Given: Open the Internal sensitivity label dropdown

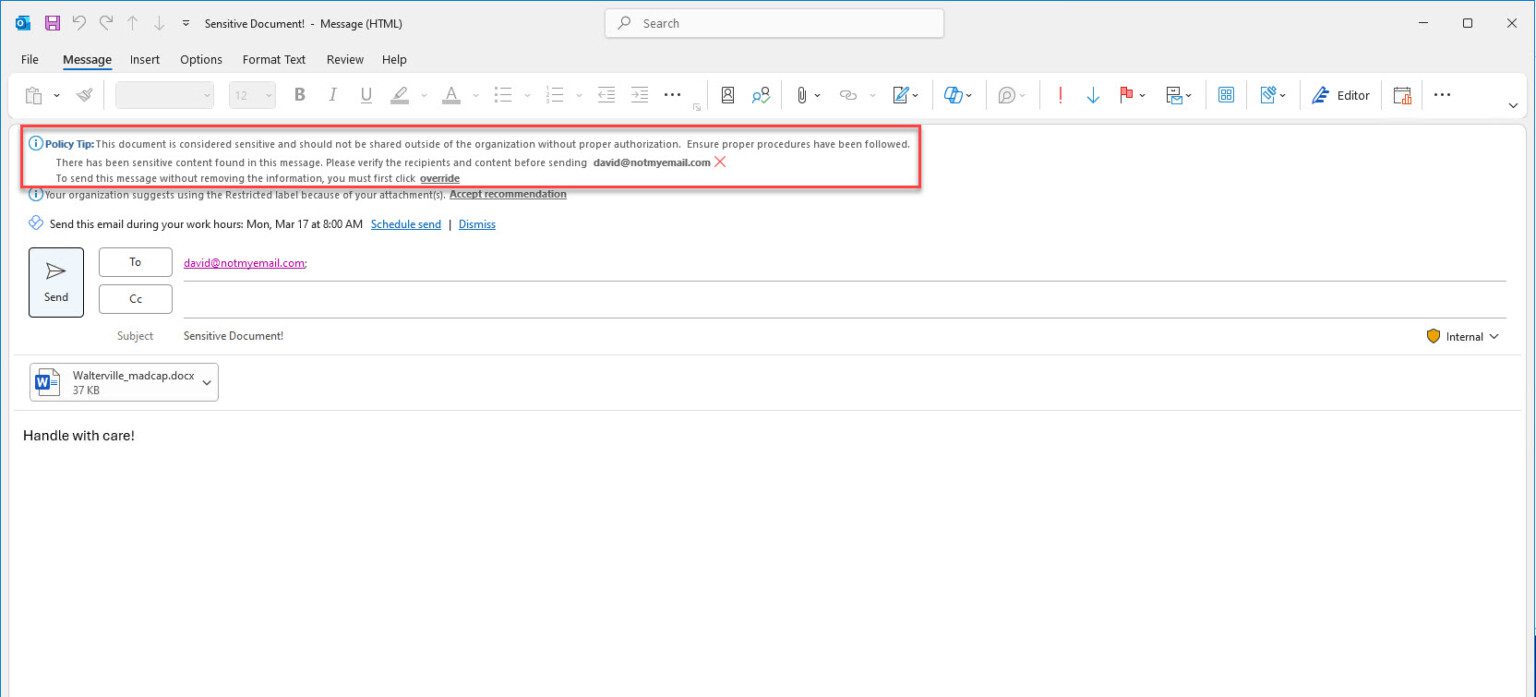Looking at the screenshot, I should (1463, 336).
